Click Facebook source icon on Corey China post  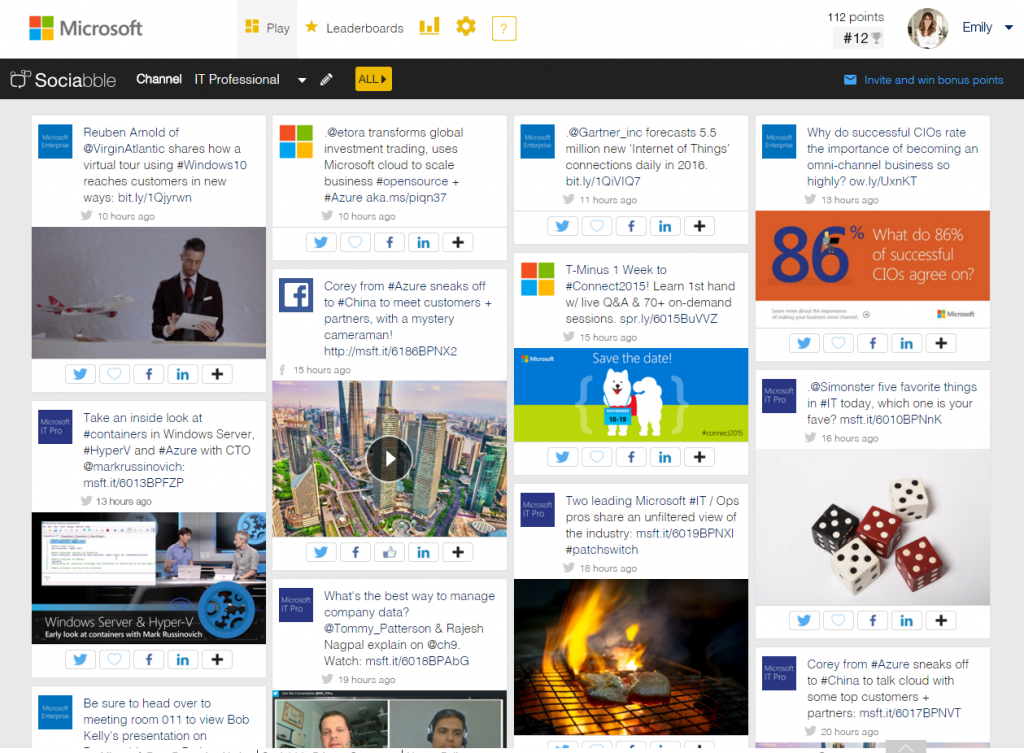[296, 295]
